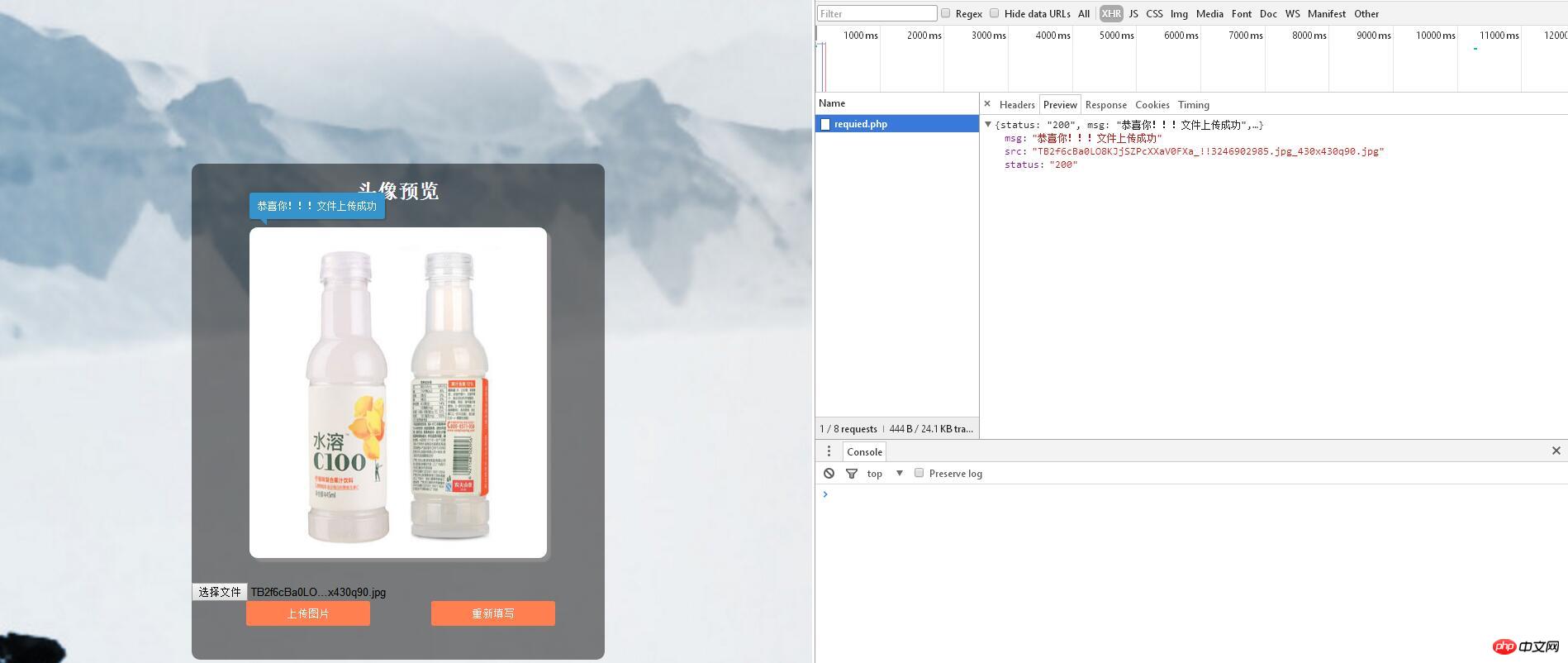The width and height of the screenshot is (1568, 663).
Task: Click the 头像预览 heading
Action: [398, 191]
